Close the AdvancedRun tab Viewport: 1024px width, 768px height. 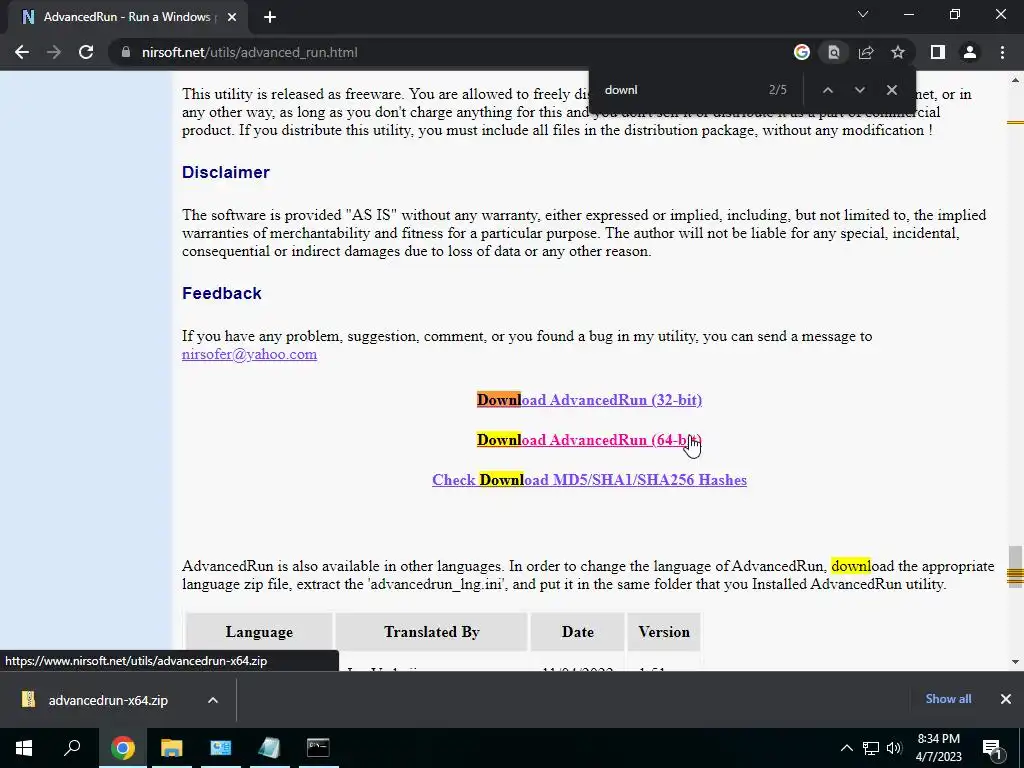pos(232,17)
